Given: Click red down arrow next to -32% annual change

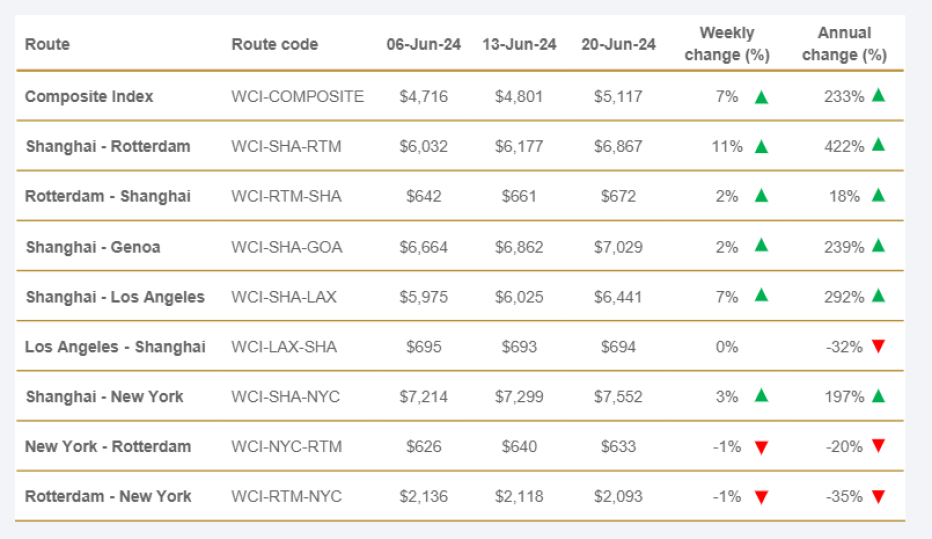Looking at the screenshot, I should (x=878, y=346).
